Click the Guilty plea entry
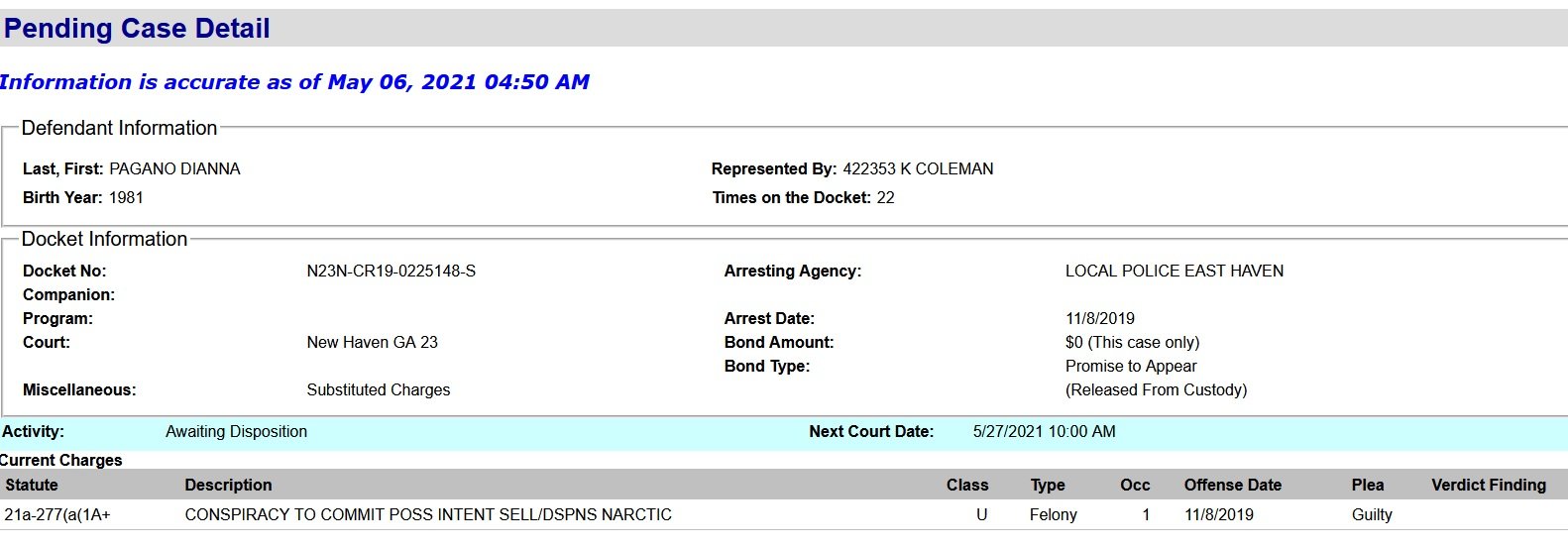Image resolution: width=1568 pixels, height=548 pixels. tap(1372, 514)
